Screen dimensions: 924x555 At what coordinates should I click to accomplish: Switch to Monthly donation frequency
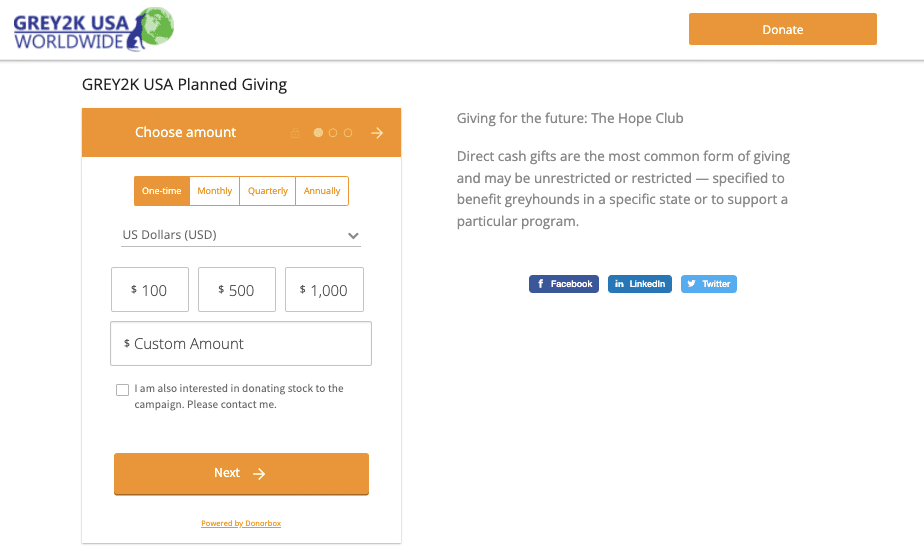click(215, 191)
